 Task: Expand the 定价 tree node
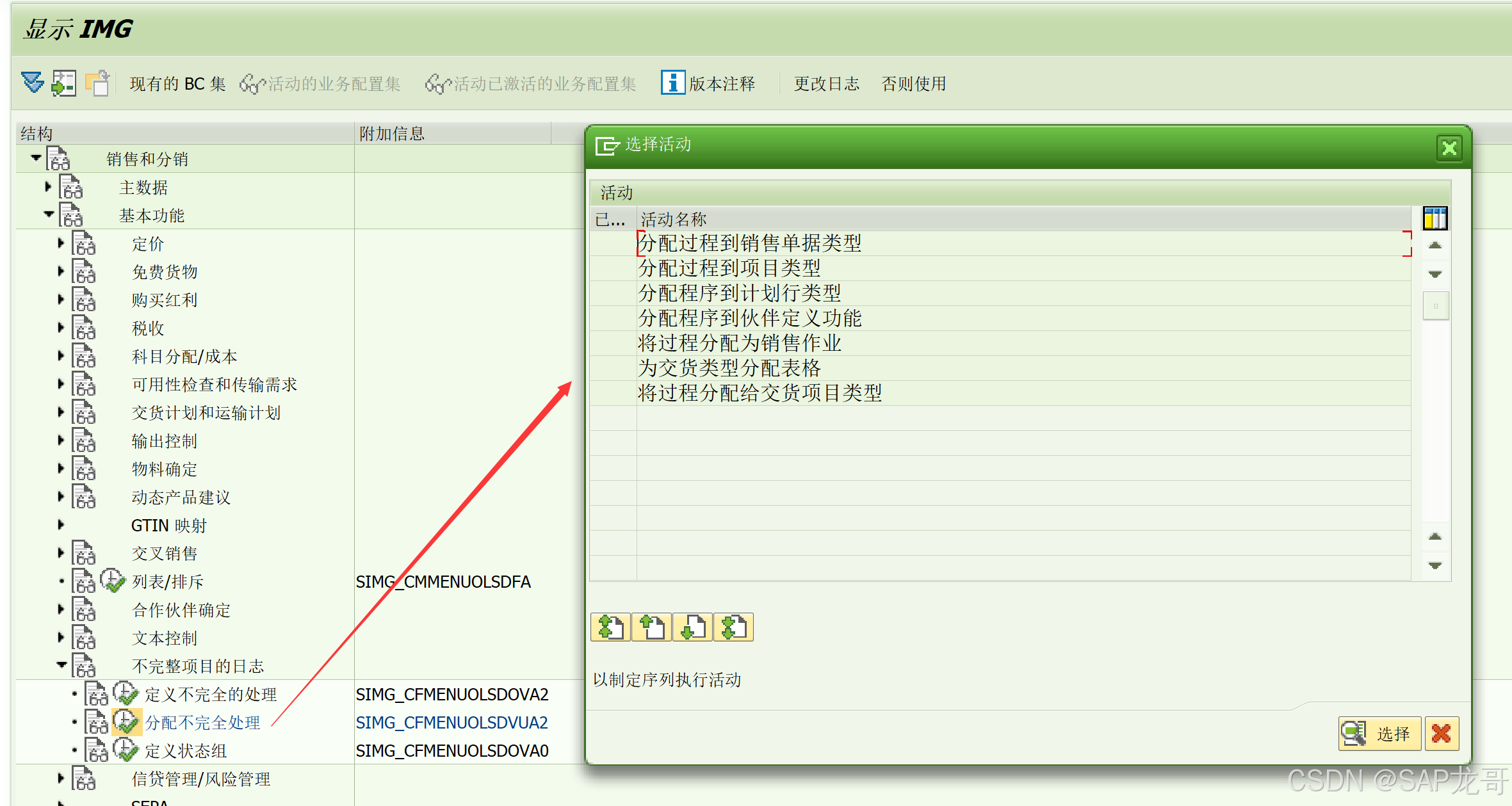point(61,243)
